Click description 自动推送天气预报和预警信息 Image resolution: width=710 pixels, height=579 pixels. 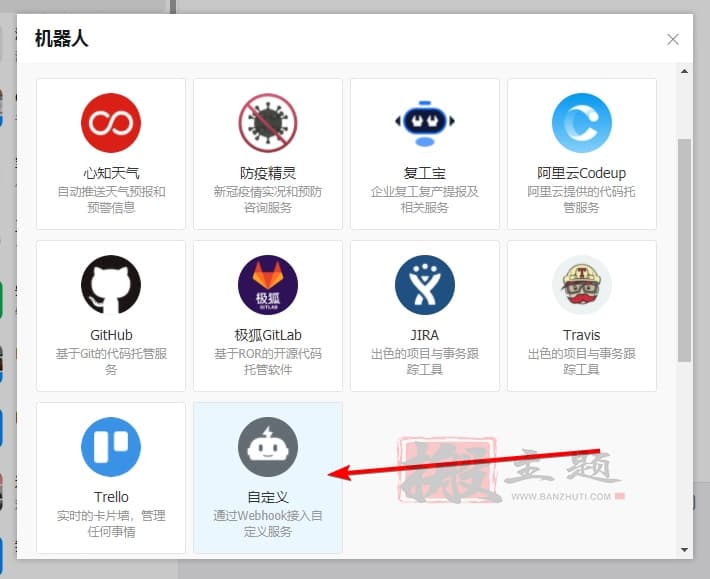[111, 200]
